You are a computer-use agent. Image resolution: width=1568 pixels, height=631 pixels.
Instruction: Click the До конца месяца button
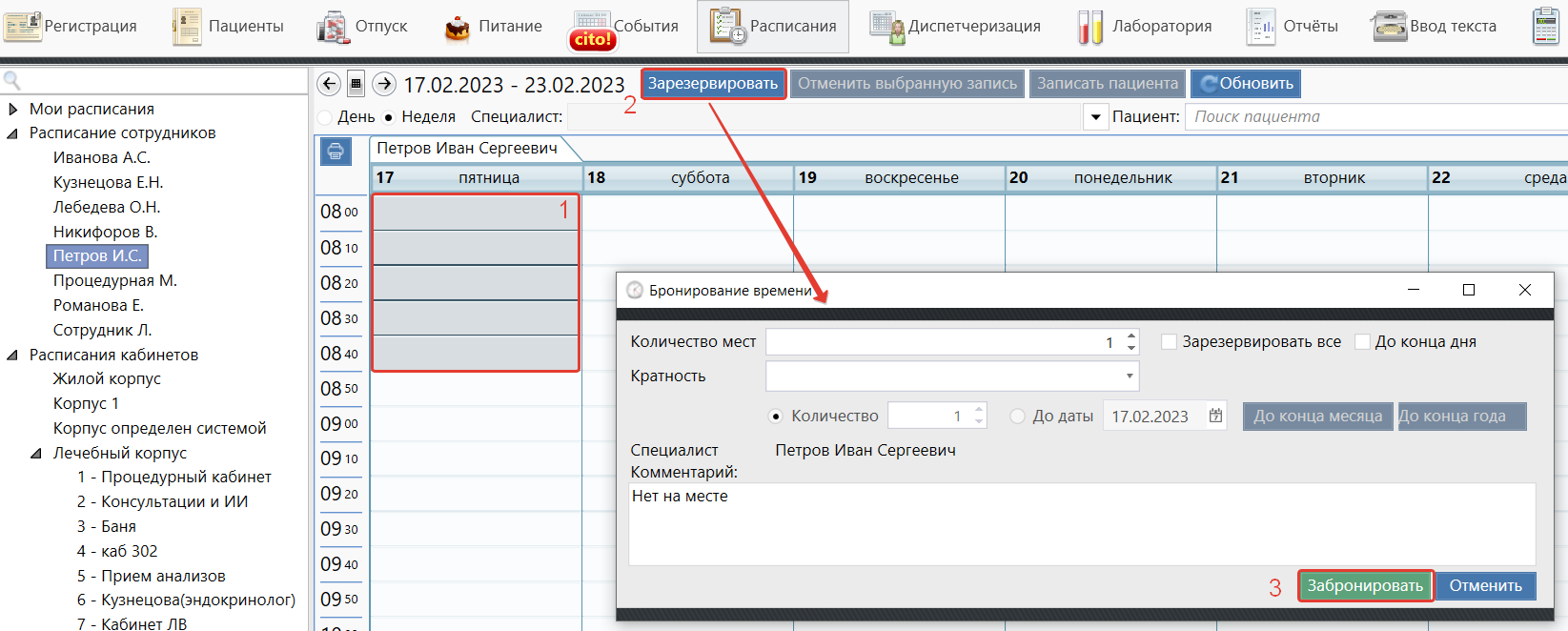[1317, 417]
